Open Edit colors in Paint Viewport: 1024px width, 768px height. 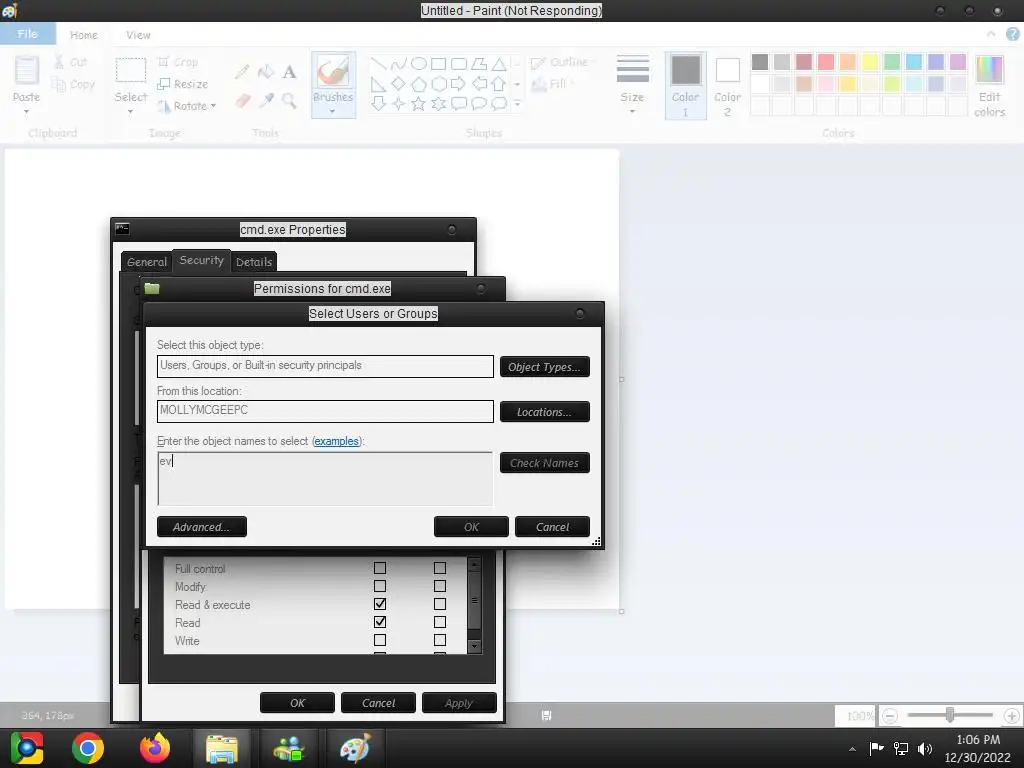coord(989,86)
